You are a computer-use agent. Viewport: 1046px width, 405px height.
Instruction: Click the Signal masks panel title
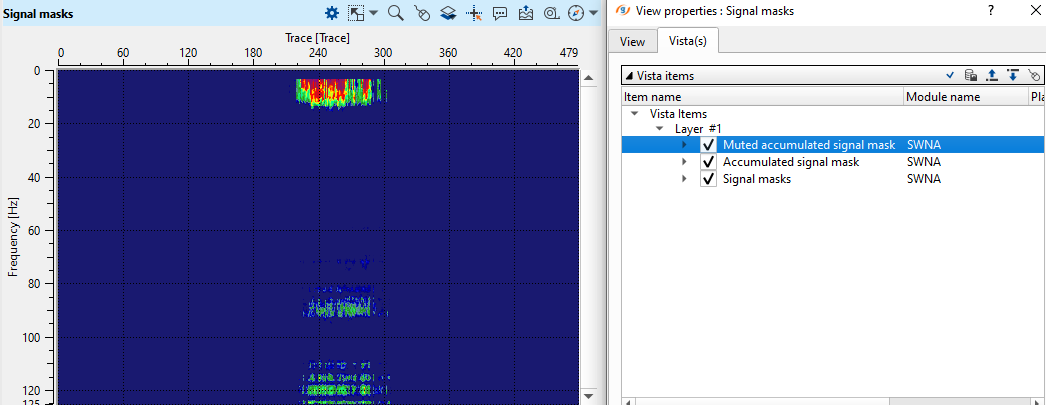click(x=38, y=13)
